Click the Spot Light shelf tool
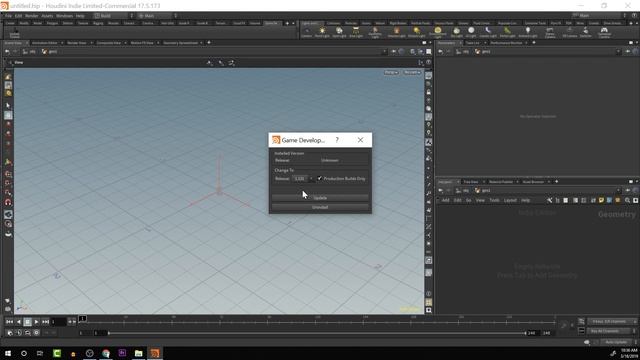640x360 pixels. [x=339, y=32]
